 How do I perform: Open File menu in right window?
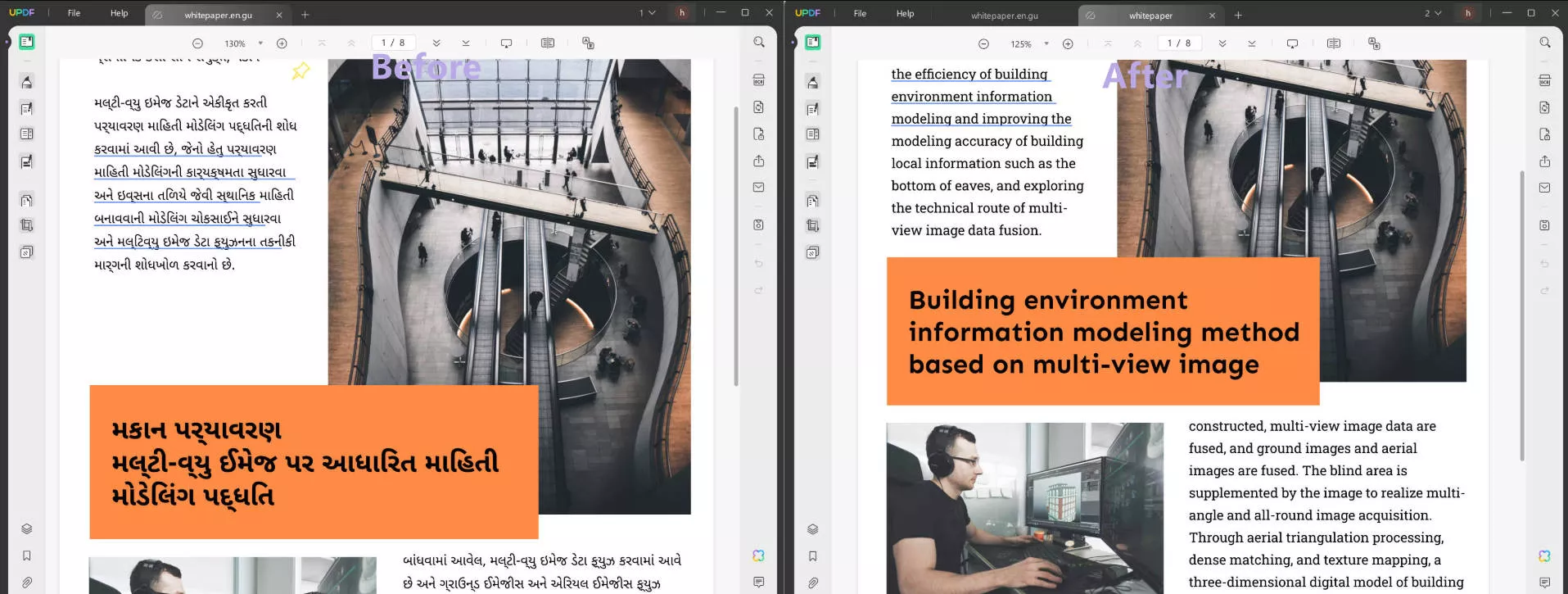pyautogui.click(x=860, y=13)
